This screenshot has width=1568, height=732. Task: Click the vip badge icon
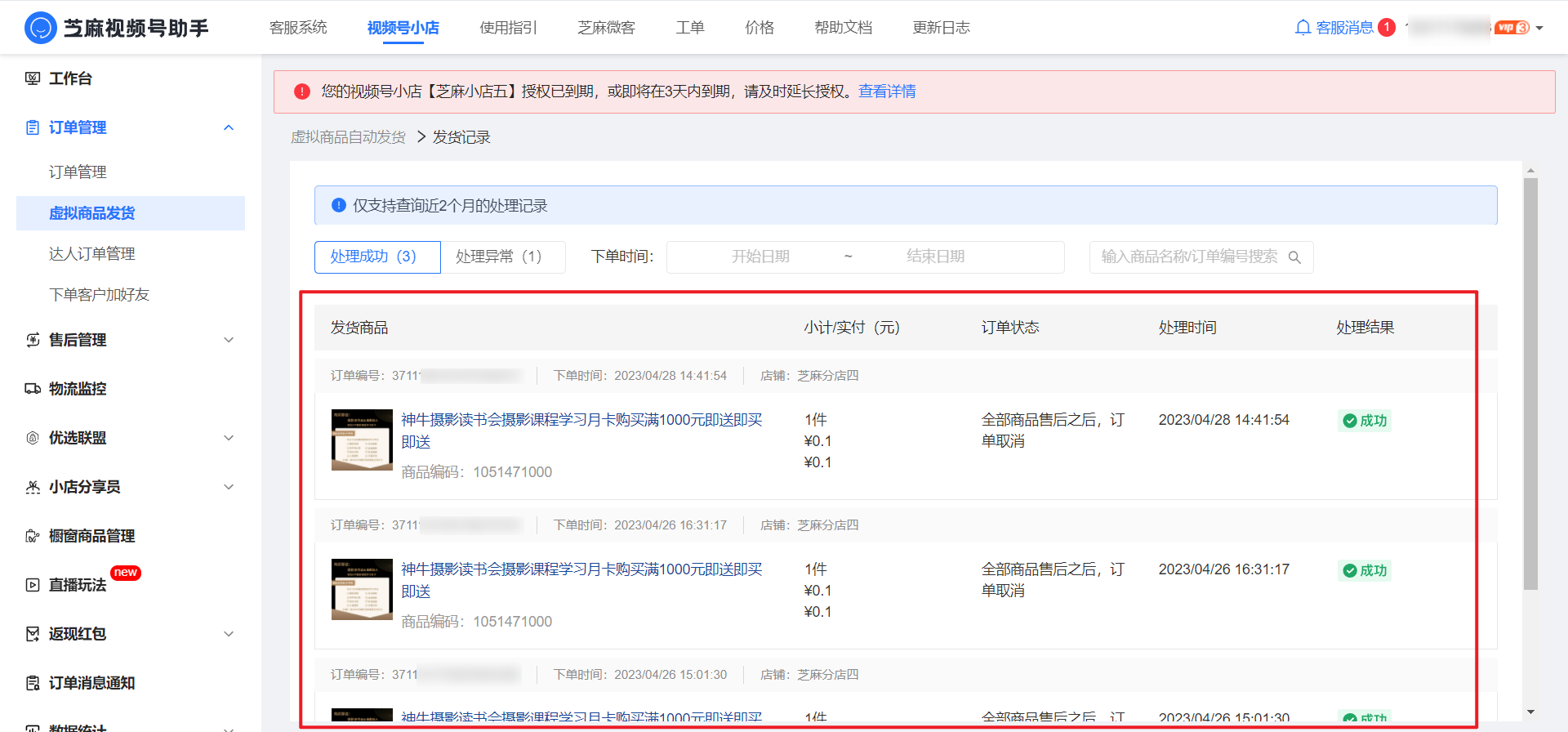click(x=1512, y=28)
